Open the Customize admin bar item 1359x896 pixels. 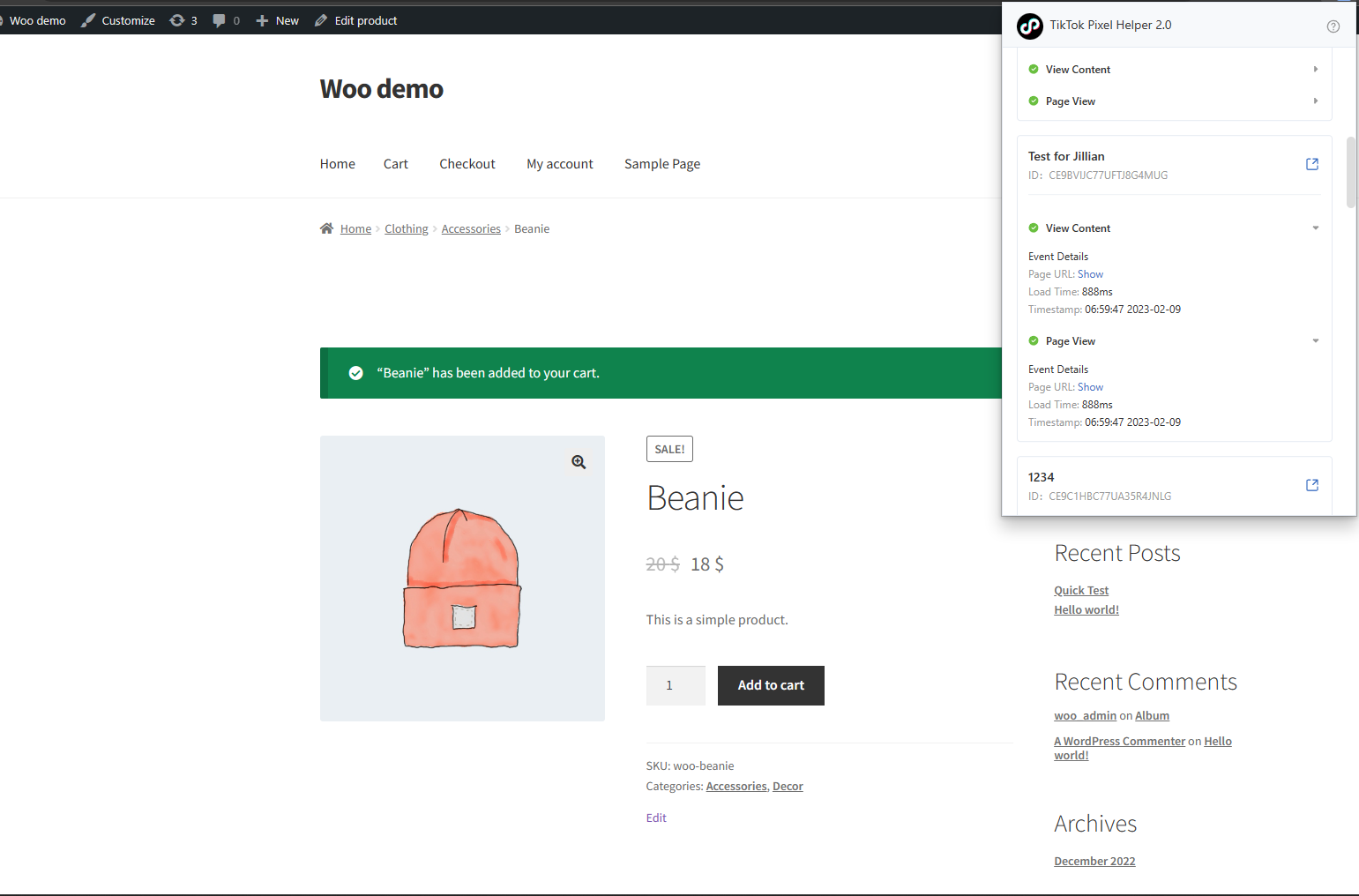118,20
